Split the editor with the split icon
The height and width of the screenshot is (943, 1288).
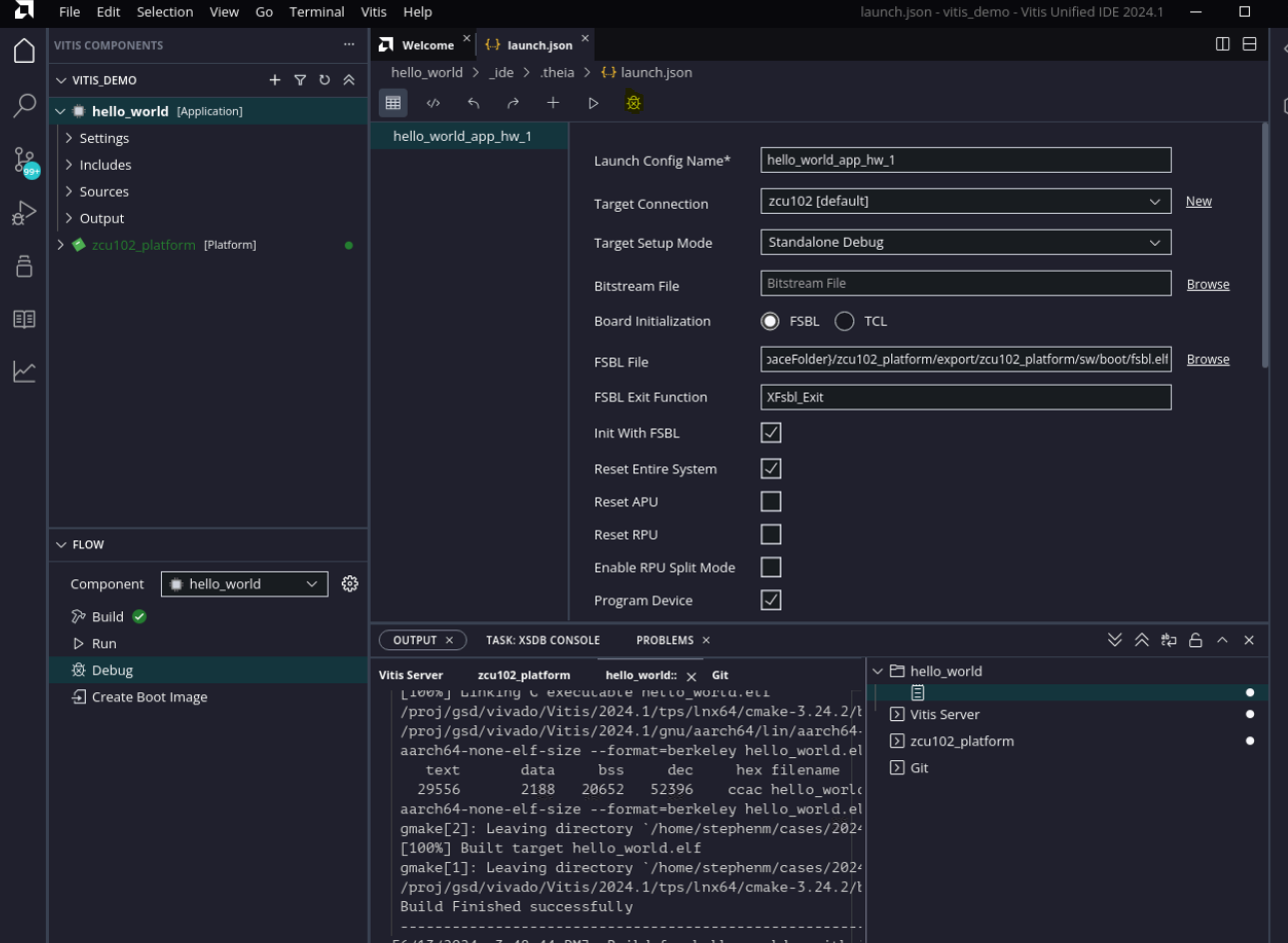pos(1222,44)
